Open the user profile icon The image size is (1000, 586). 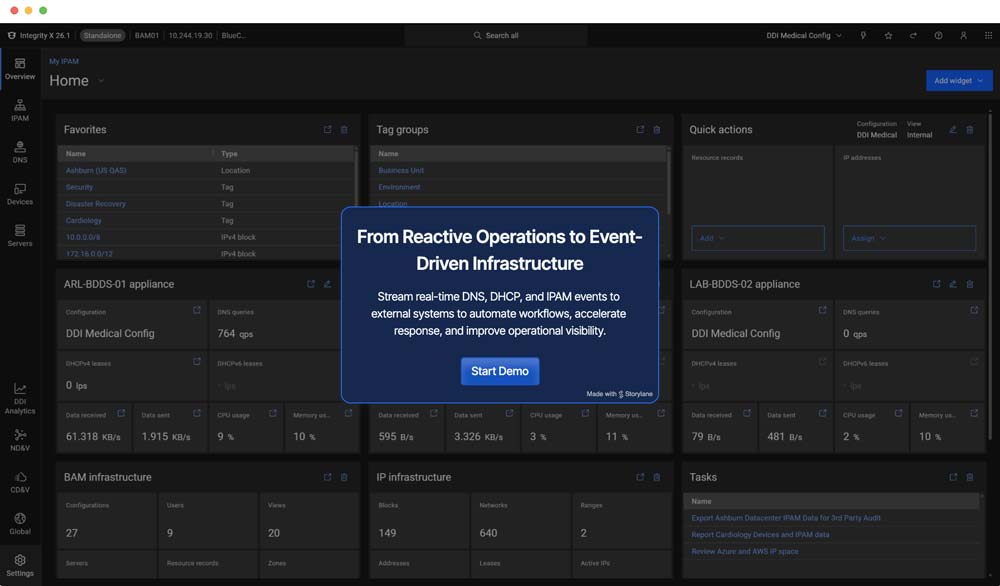click(963, 36)
